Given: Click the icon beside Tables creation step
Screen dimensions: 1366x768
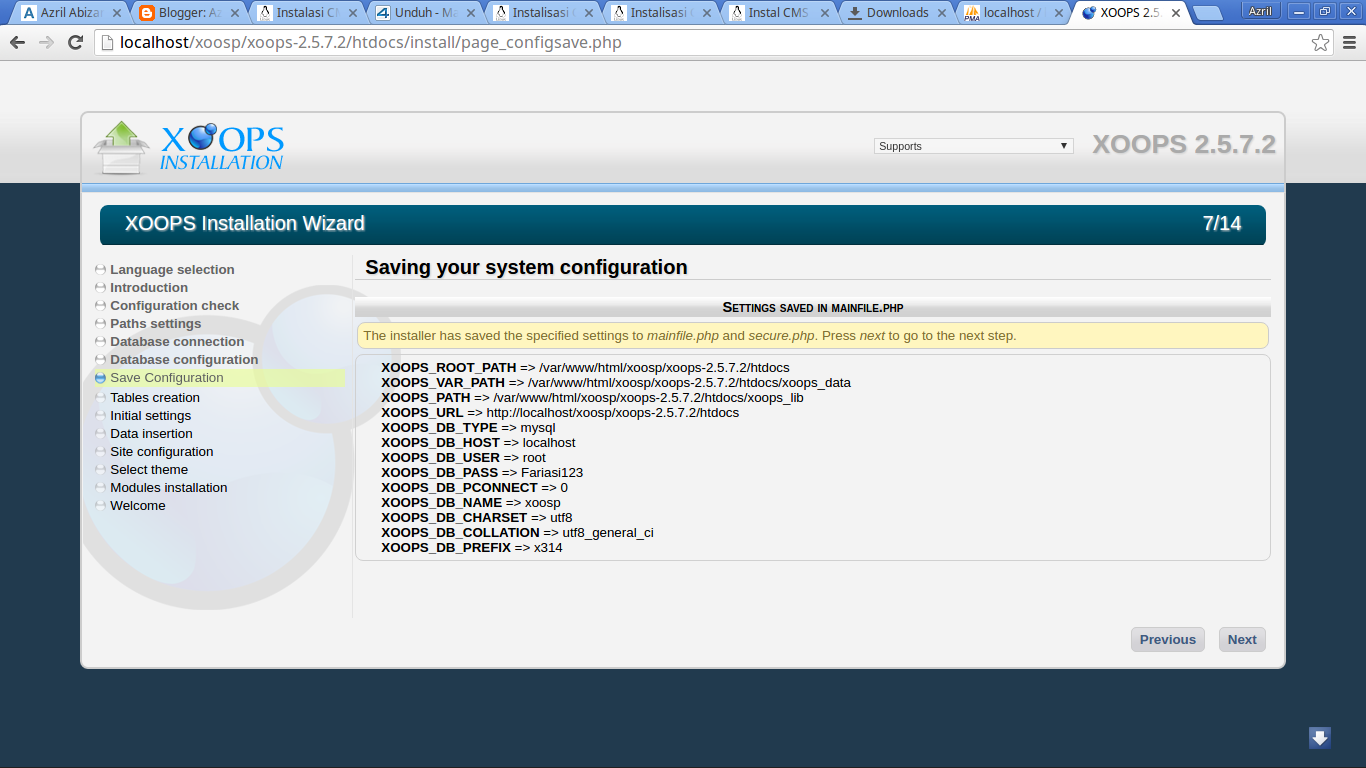Looking at the screenshot, I should coord(100,398).
